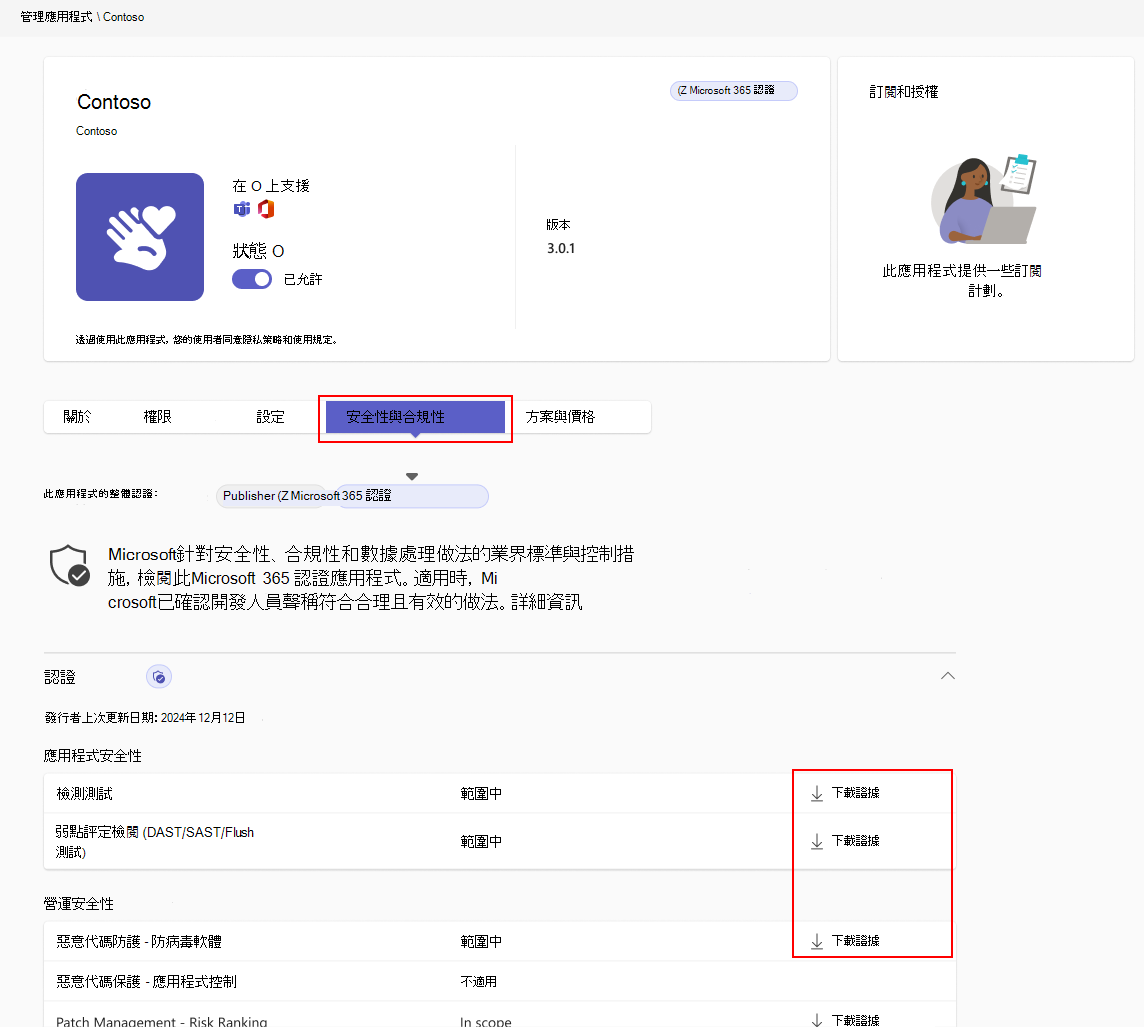Click 下載證據 for 弱點評定檢閱 (DAST/SAST)
Viewport: 1144px width, 1027px height.
856,841
